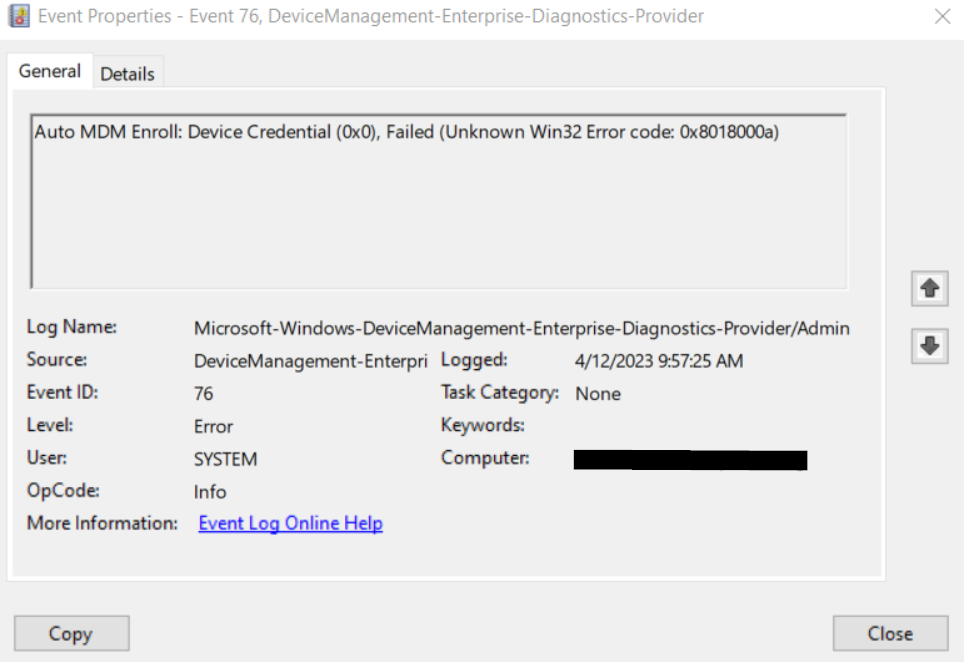This screenshot has width=964, height=662.
Task: Select the Source value DeviceManagement-Enterpri
Action: [310, 361]
